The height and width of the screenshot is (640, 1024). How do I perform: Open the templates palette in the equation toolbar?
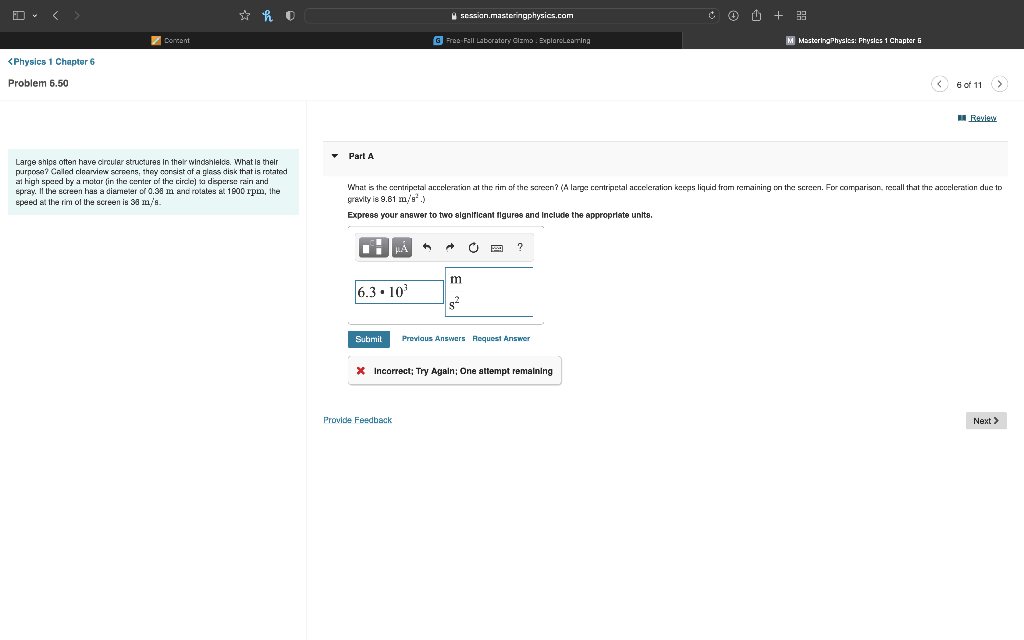coord(374,247)
